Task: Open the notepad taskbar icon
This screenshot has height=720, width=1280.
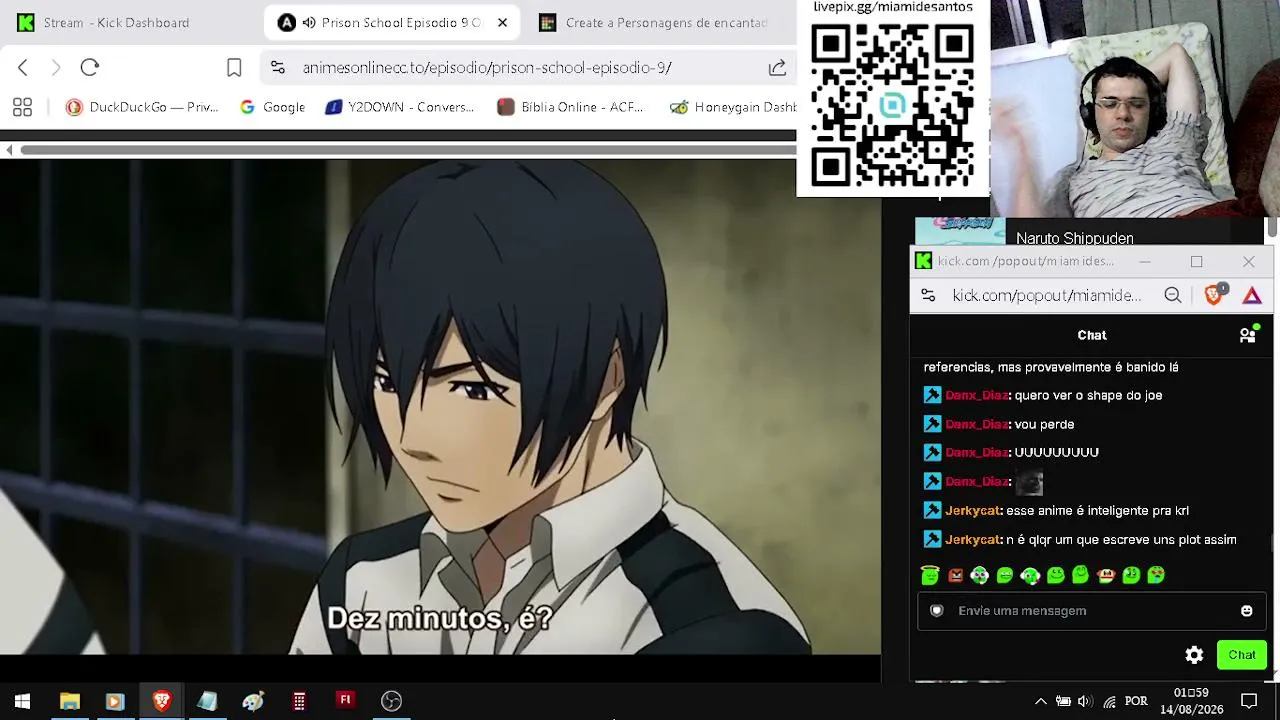Action: click(207, 701)
